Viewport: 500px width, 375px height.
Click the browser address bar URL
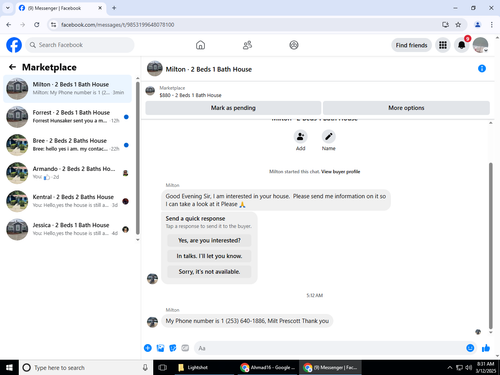(x=117, y=25)
